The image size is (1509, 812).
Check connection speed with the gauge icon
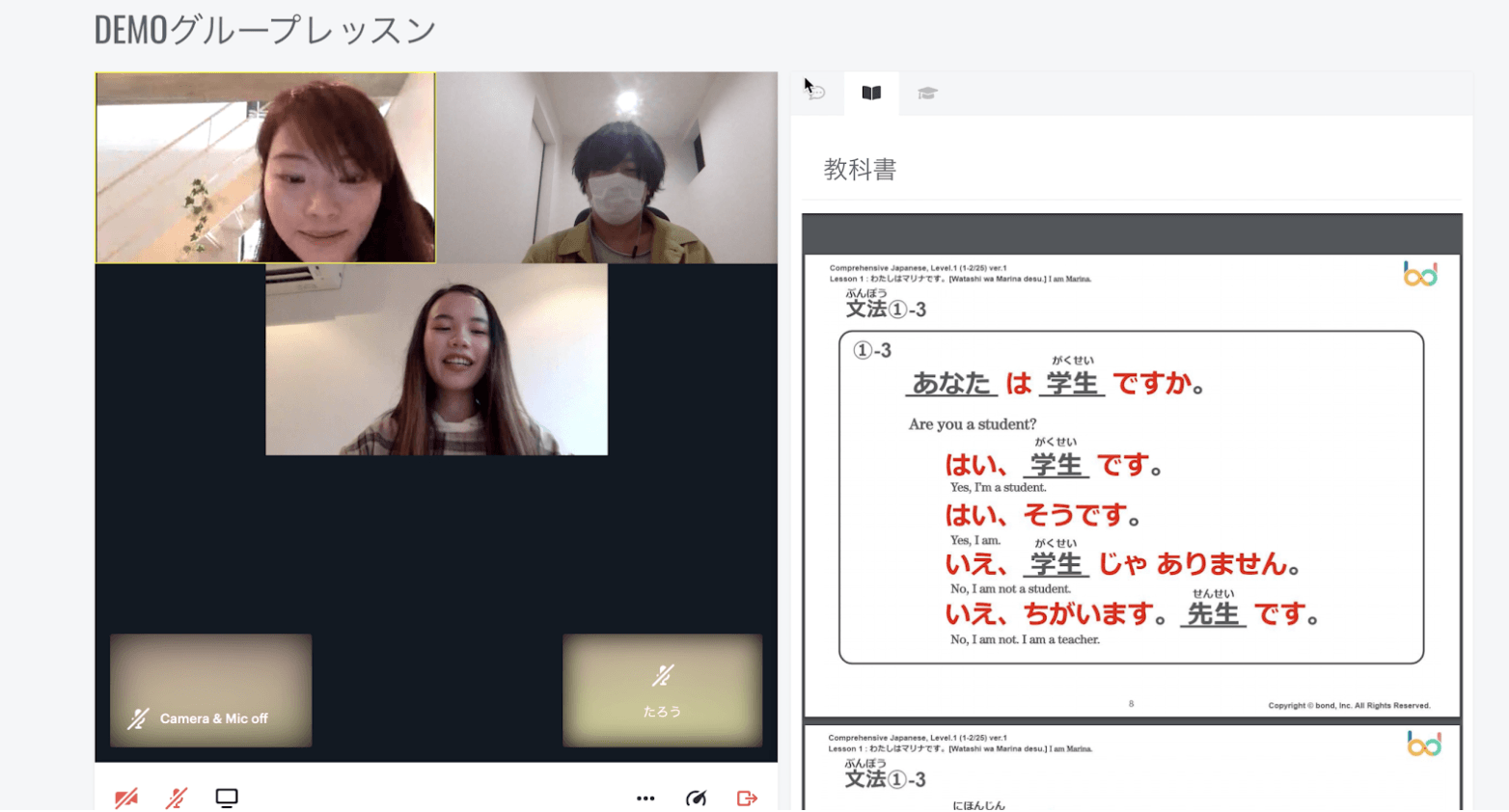pos(696,798)
